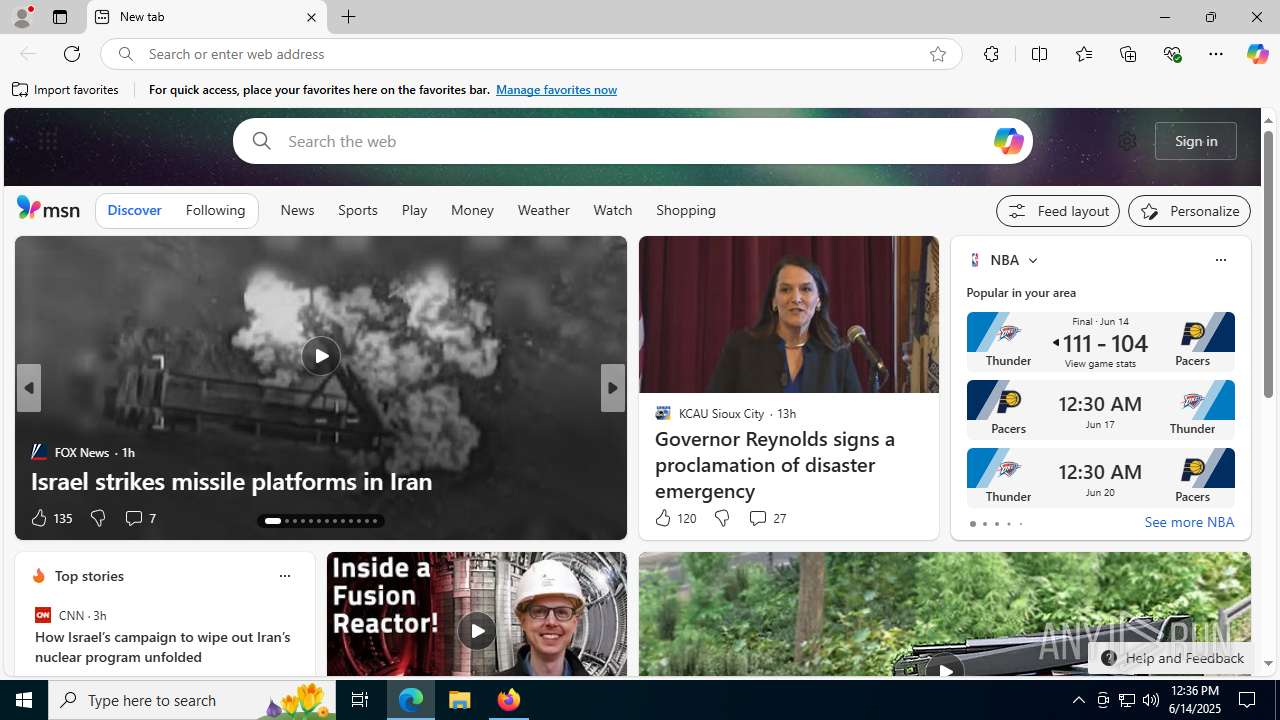Image resolution: width=1280 pixels, height=720 pixels.
Task: Open Top stories more options
Action: (x=284, y=576)
